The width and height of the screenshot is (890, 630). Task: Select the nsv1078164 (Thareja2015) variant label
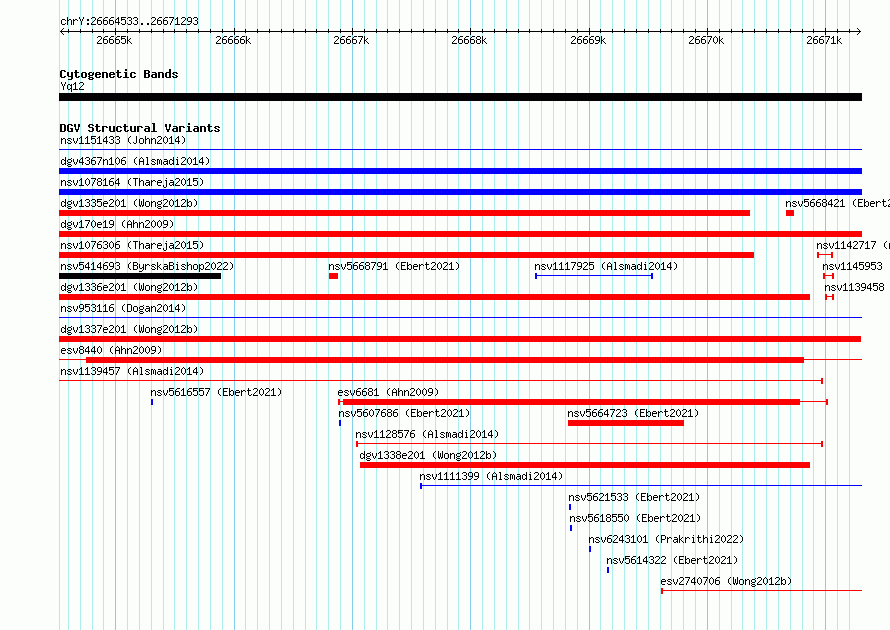132,182
